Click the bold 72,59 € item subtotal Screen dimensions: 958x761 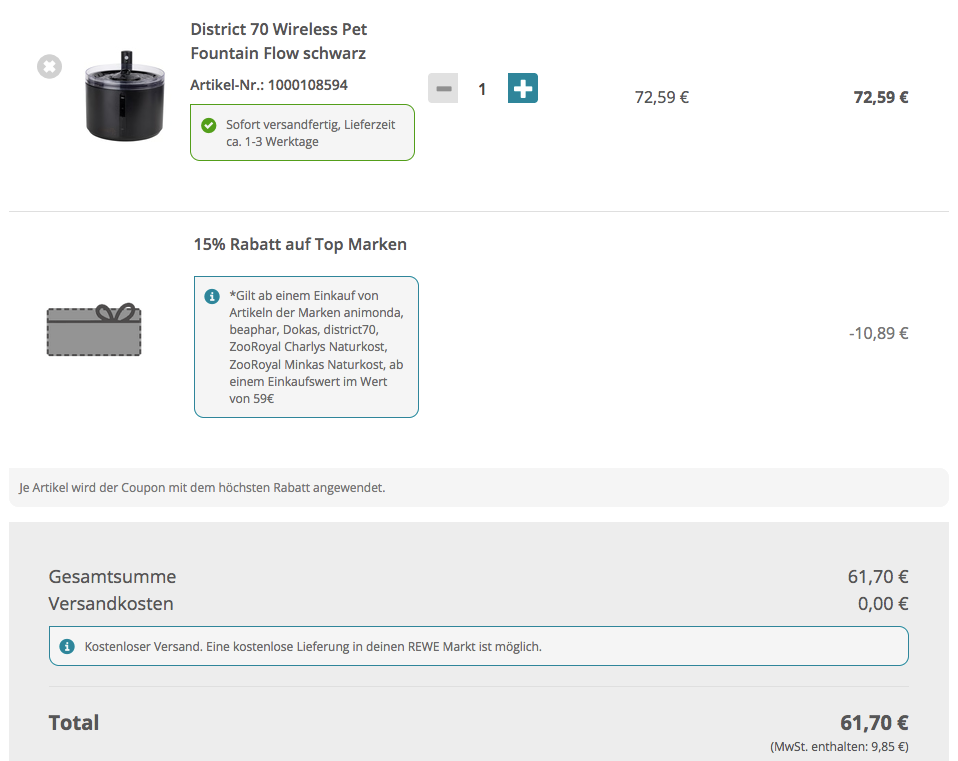(880, 97)
